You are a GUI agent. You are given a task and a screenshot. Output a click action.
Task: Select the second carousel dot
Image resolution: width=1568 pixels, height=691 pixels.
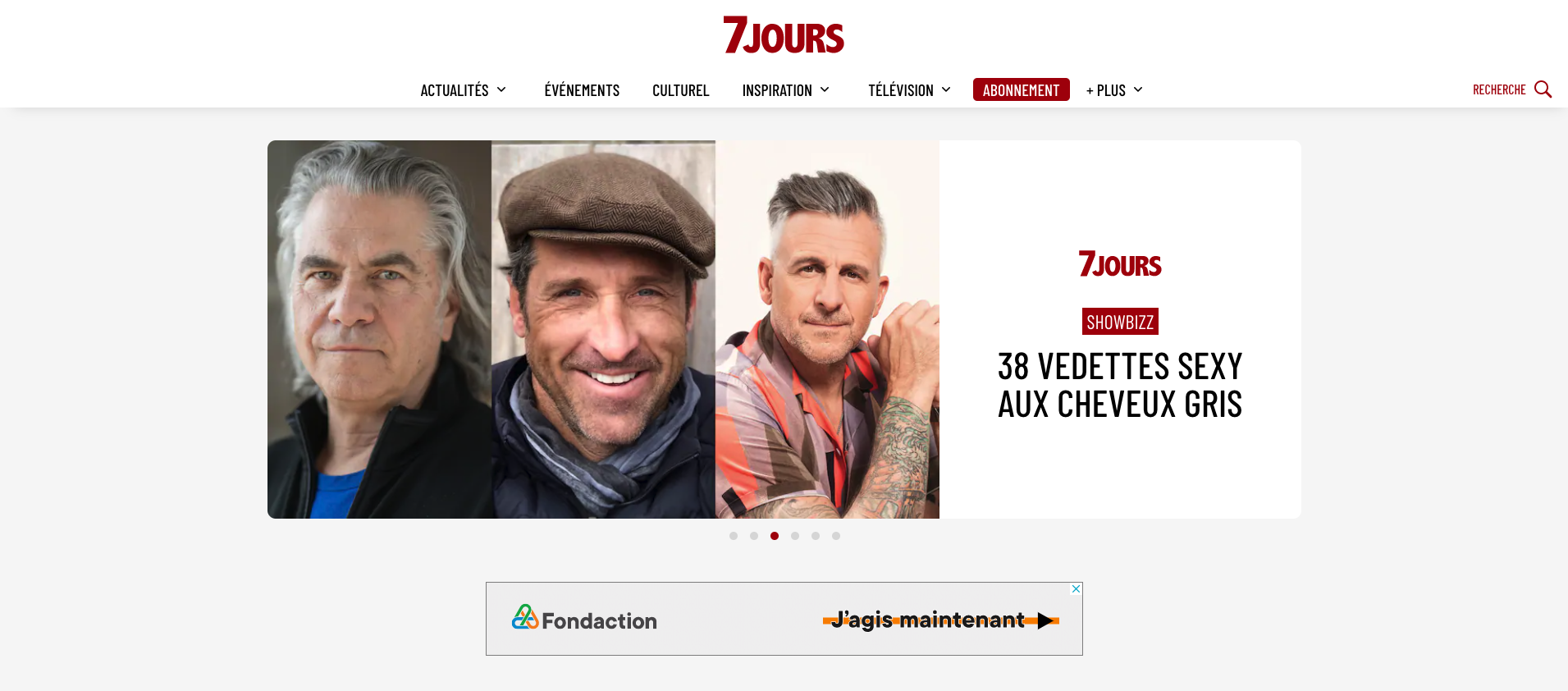point(754,536)
